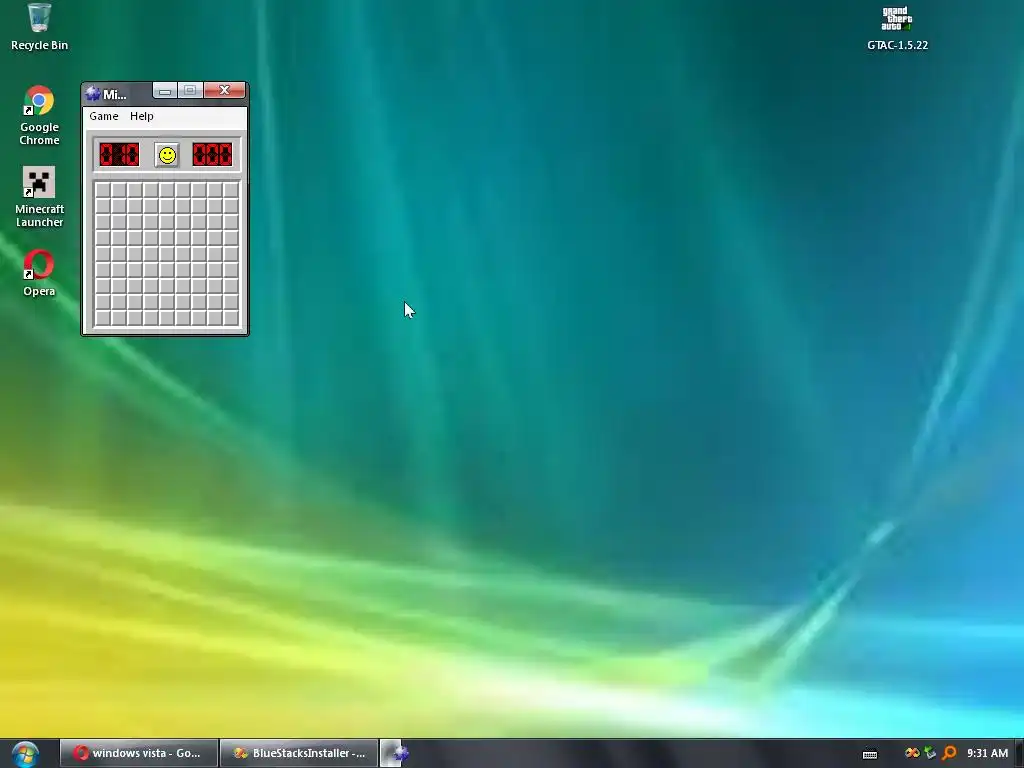
Task: Open the Windows Start orb
Action: click(25, 754)
